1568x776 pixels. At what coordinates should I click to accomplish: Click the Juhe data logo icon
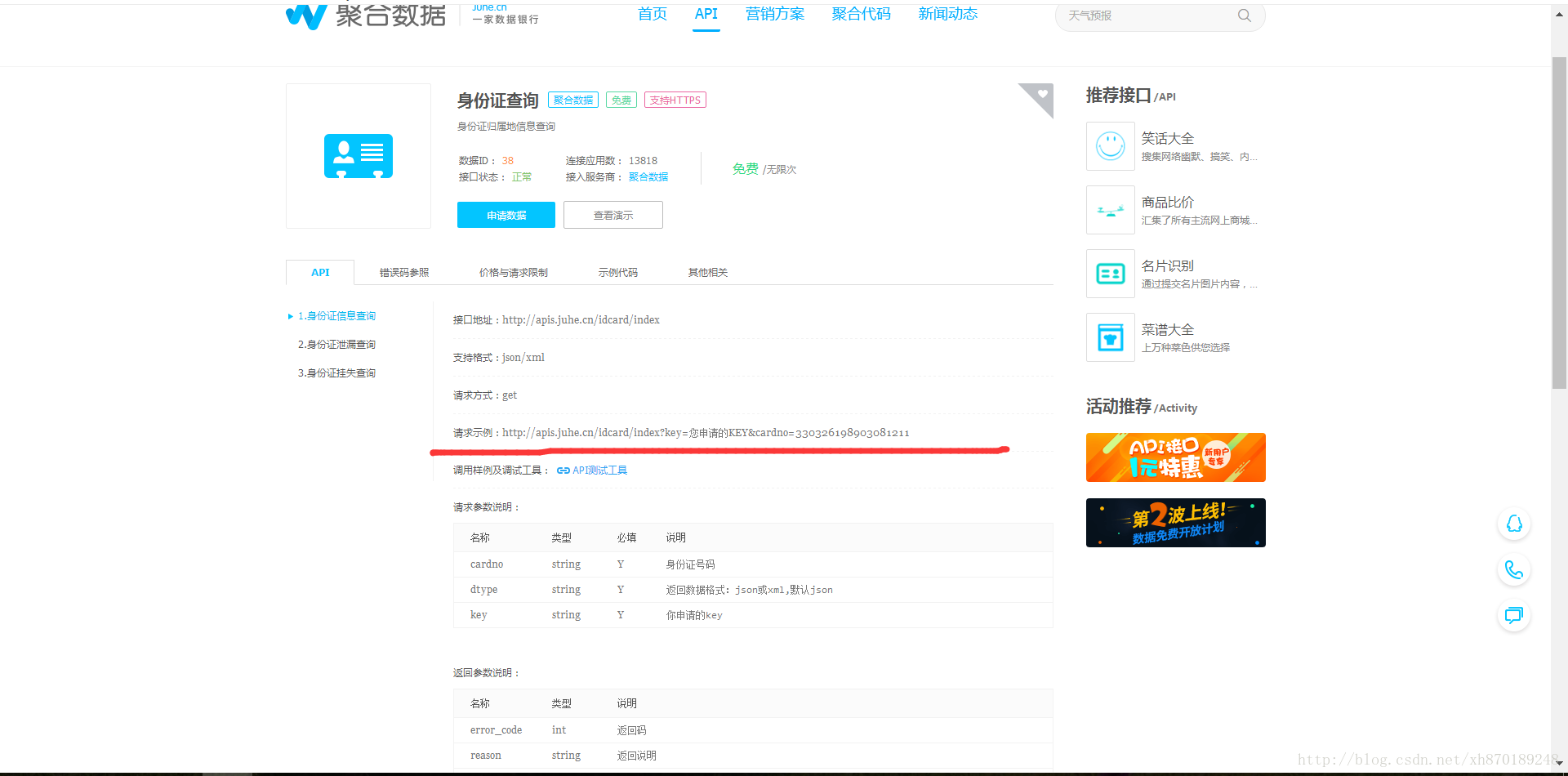click(306, 16)
